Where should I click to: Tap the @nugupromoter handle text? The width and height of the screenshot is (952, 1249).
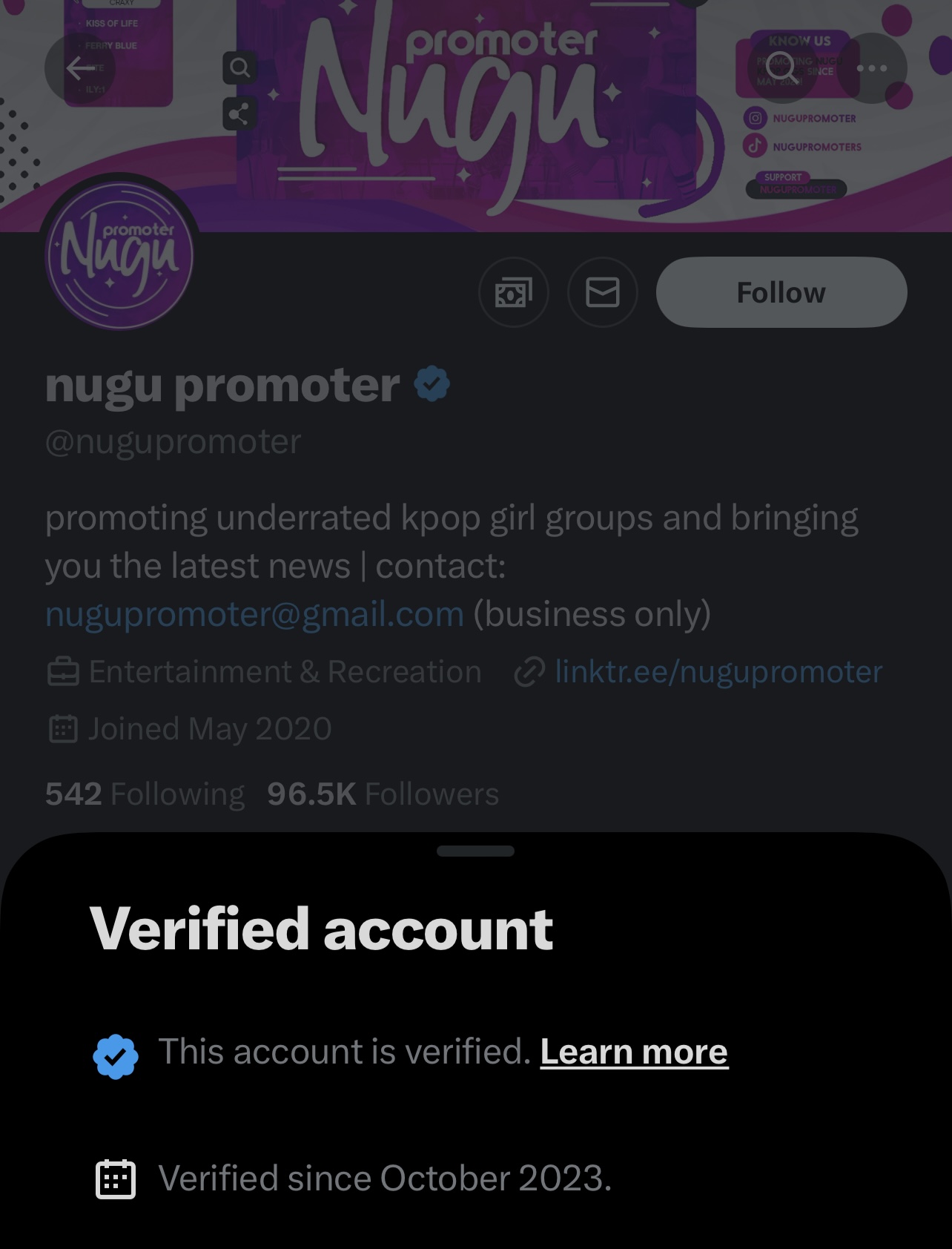[173, 442]
